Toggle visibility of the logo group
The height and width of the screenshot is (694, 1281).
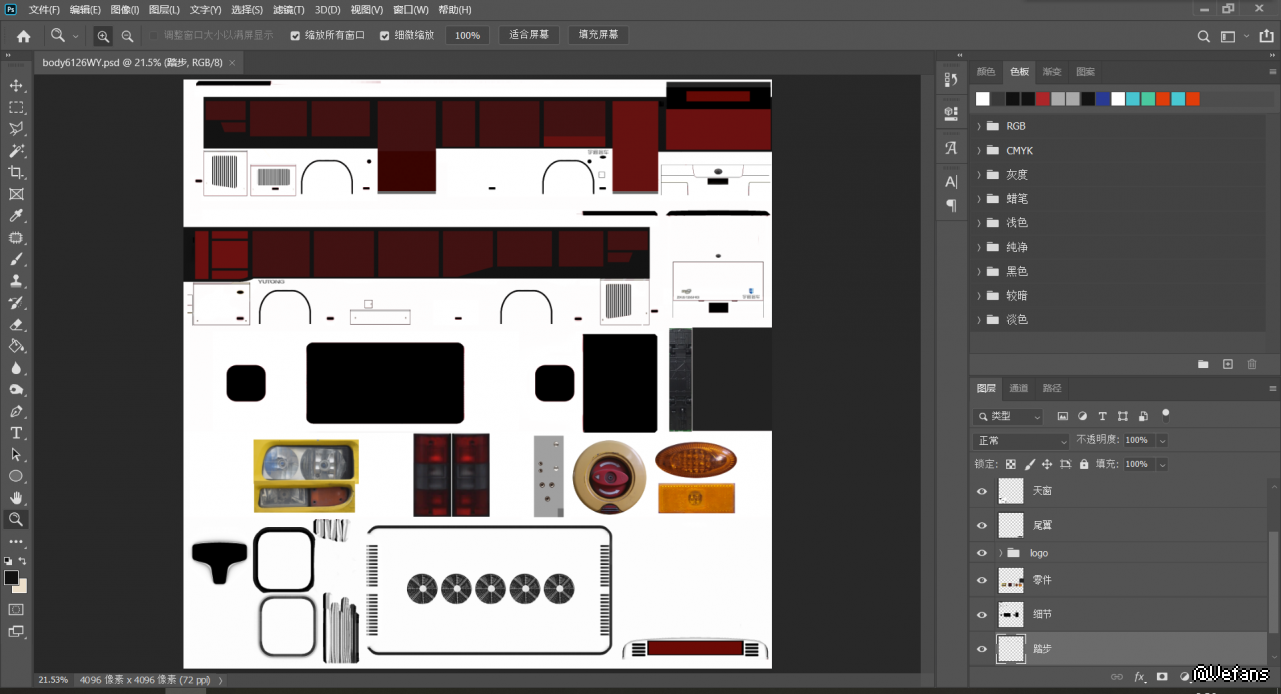(982, 553)
